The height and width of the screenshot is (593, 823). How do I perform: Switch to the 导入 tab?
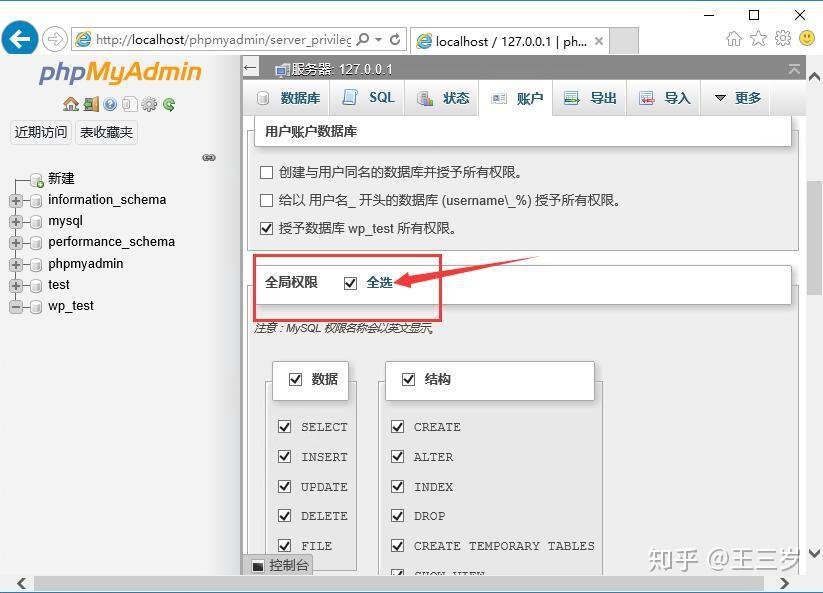pyautogui.click(x=663, y=98)
